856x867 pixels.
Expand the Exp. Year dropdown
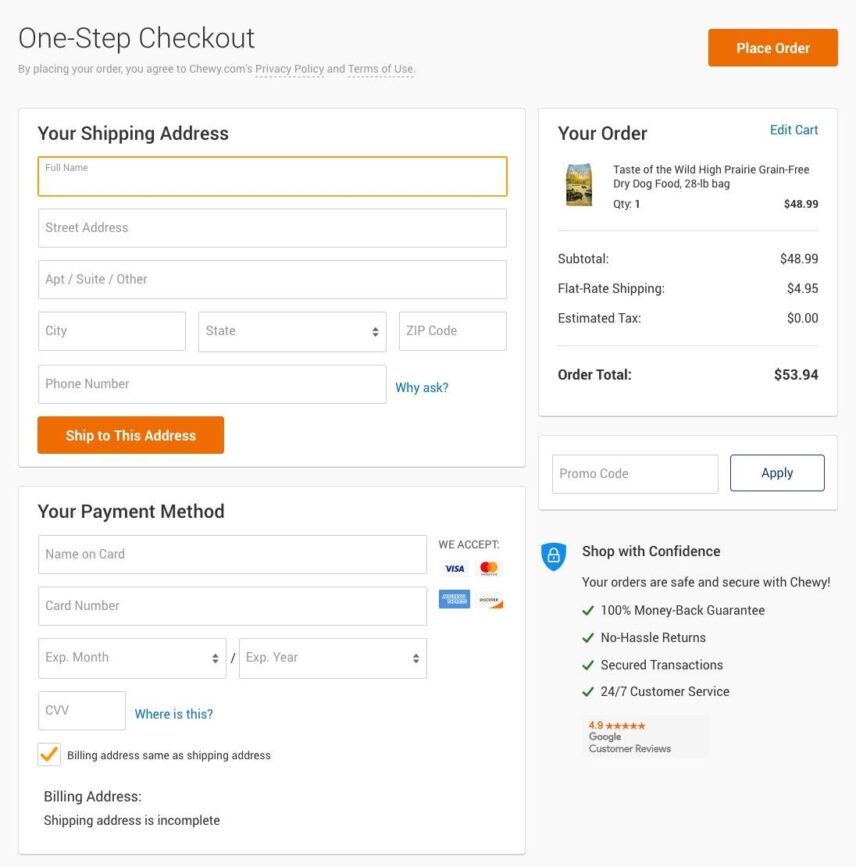click(333, 658)
